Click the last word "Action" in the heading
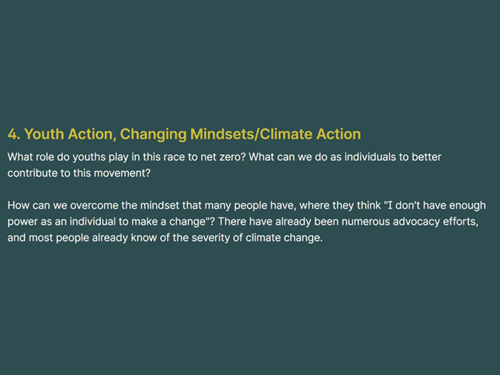Viewport: 500px width, 375px height. [x=339, y=134]
